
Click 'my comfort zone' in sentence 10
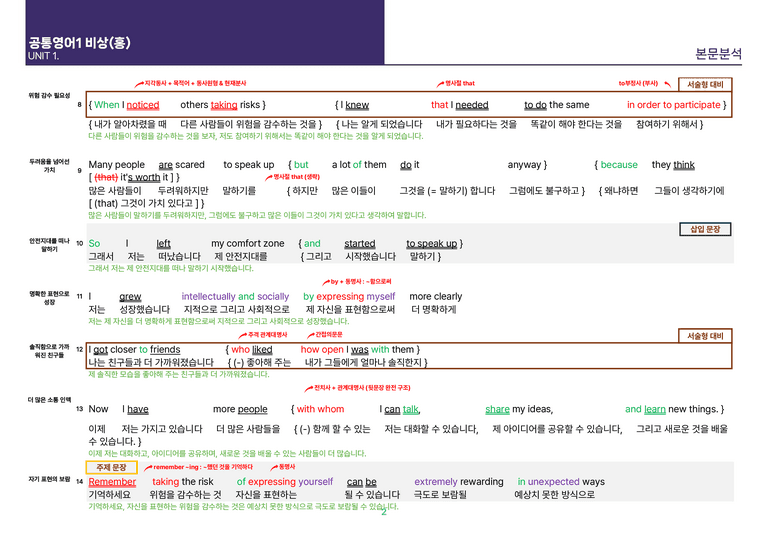coord(248,243)
